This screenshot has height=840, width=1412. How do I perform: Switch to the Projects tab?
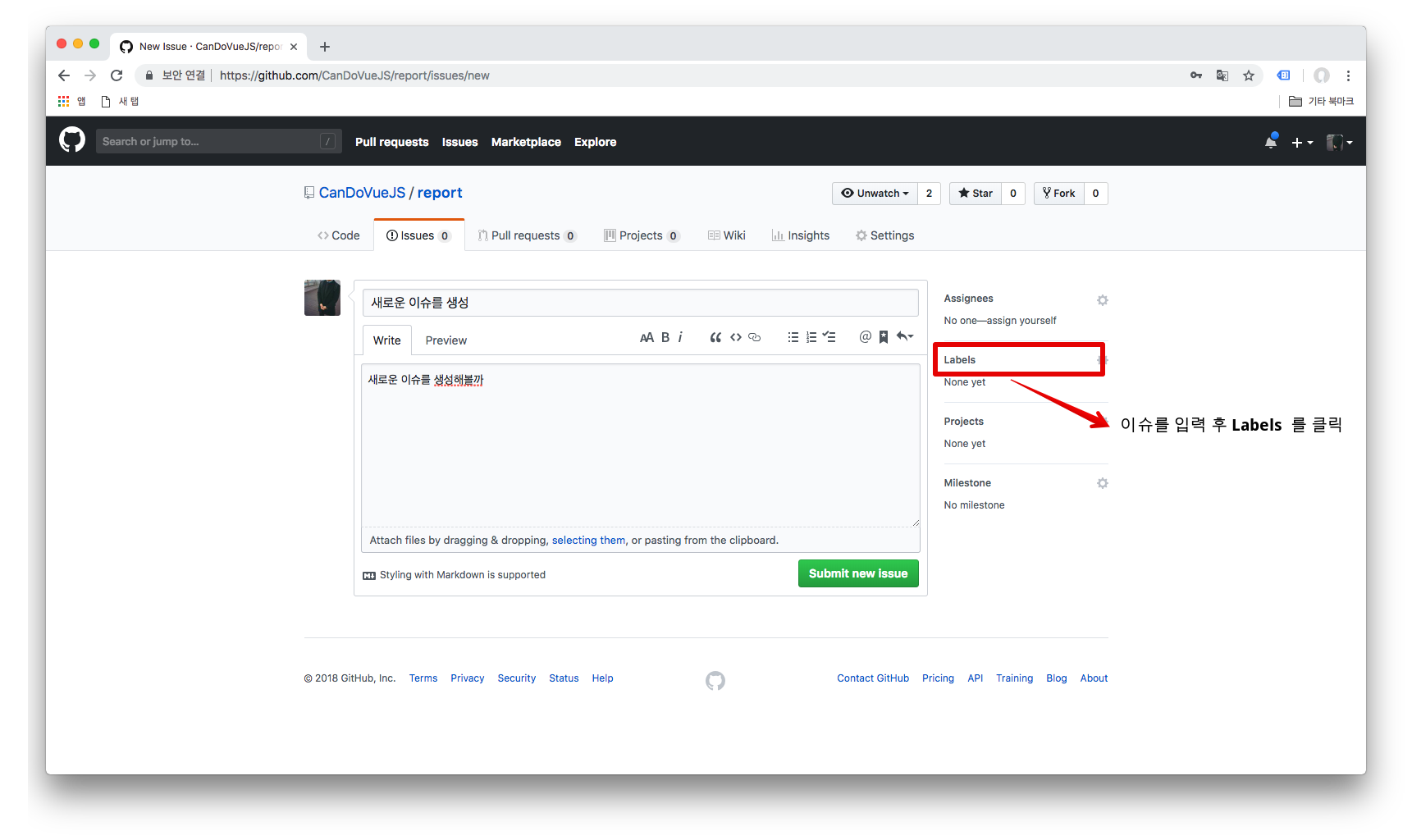click(642, 235)
